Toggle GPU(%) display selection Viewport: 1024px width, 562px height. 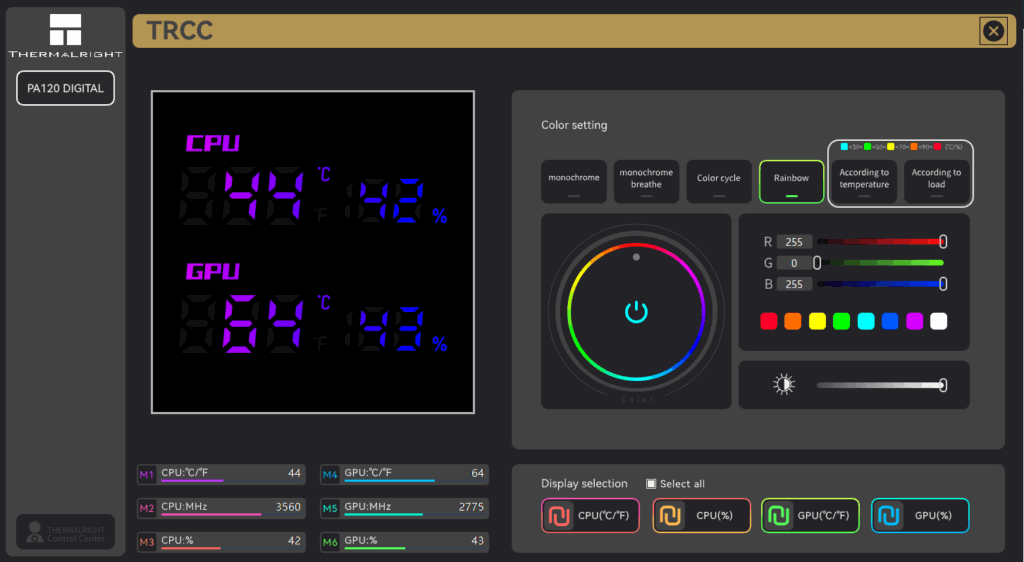tap(920, 515)
